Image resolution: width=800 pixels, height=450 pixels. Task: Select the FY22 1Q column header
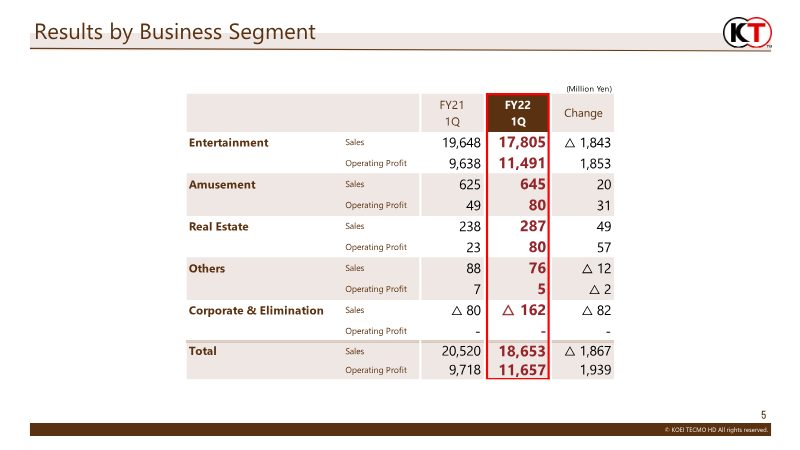pyautogui.click(x=518, y=113)
